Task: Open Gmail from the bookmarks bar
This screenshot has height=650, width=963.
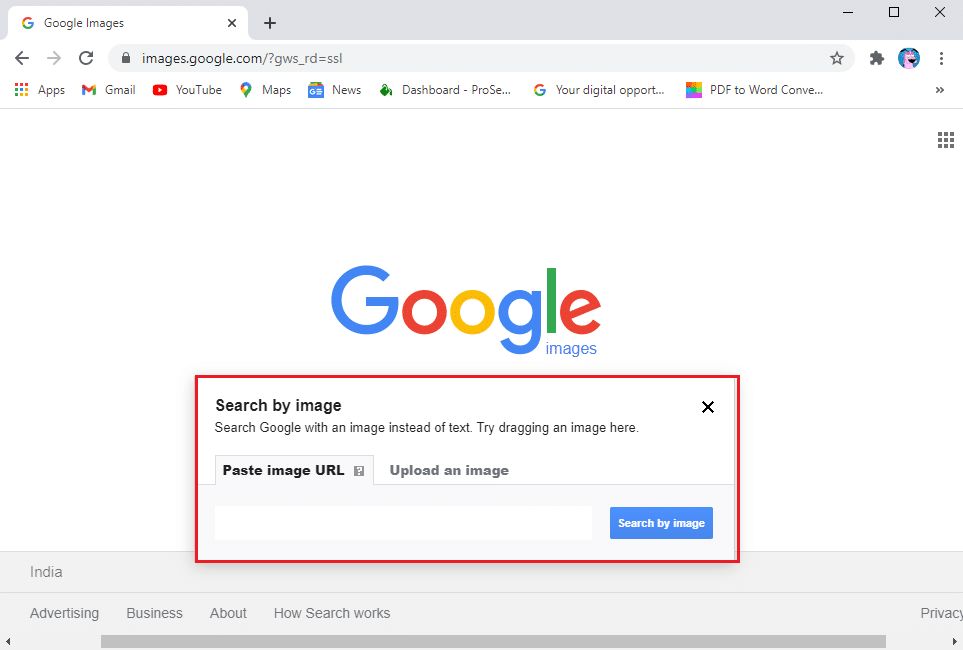Action: (107, 89)
